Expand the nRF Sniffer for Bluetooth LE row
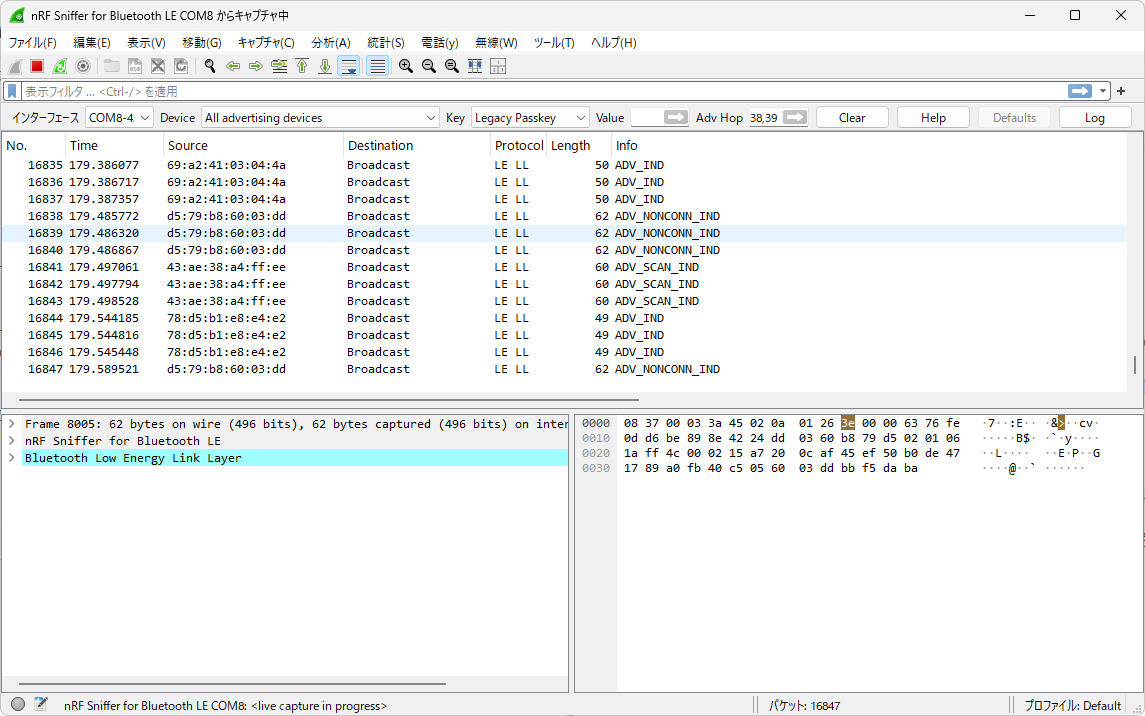 pos(12,441)
